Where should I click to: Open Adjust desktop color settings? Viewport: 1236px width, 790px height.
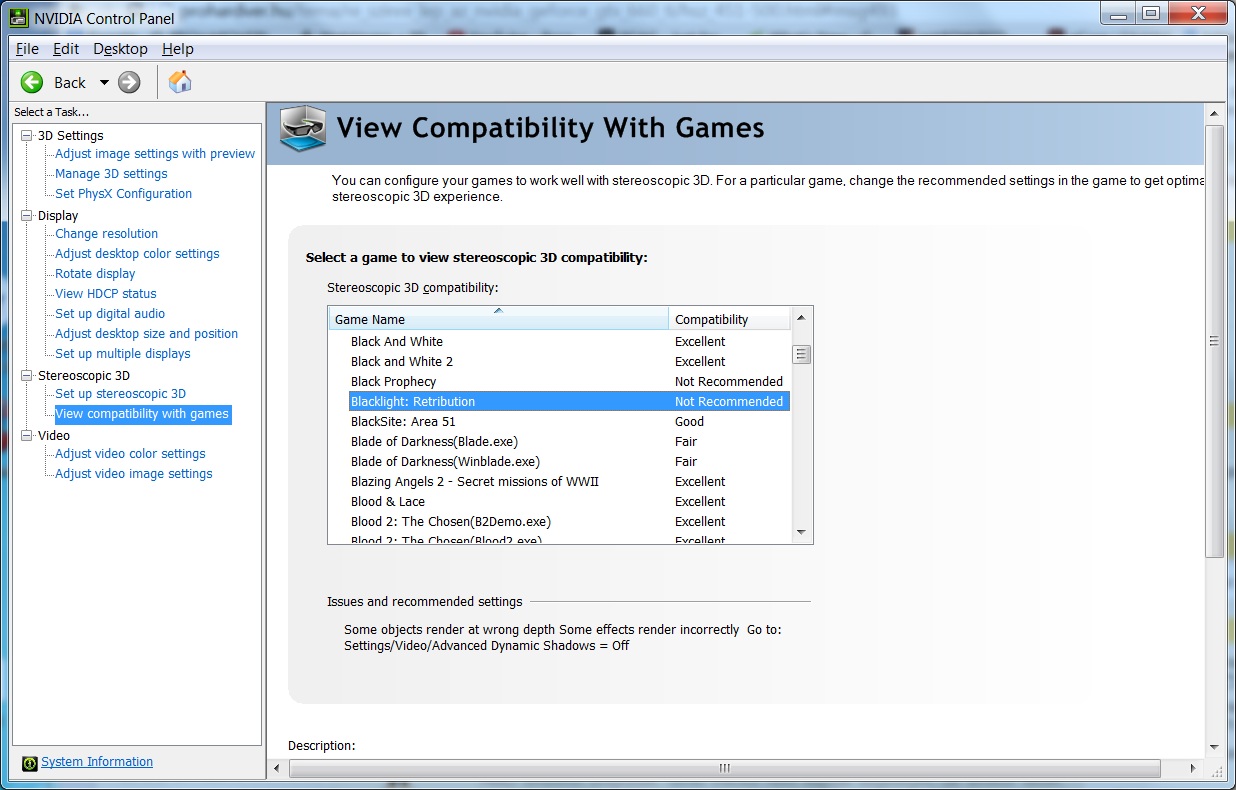(137, 254)
